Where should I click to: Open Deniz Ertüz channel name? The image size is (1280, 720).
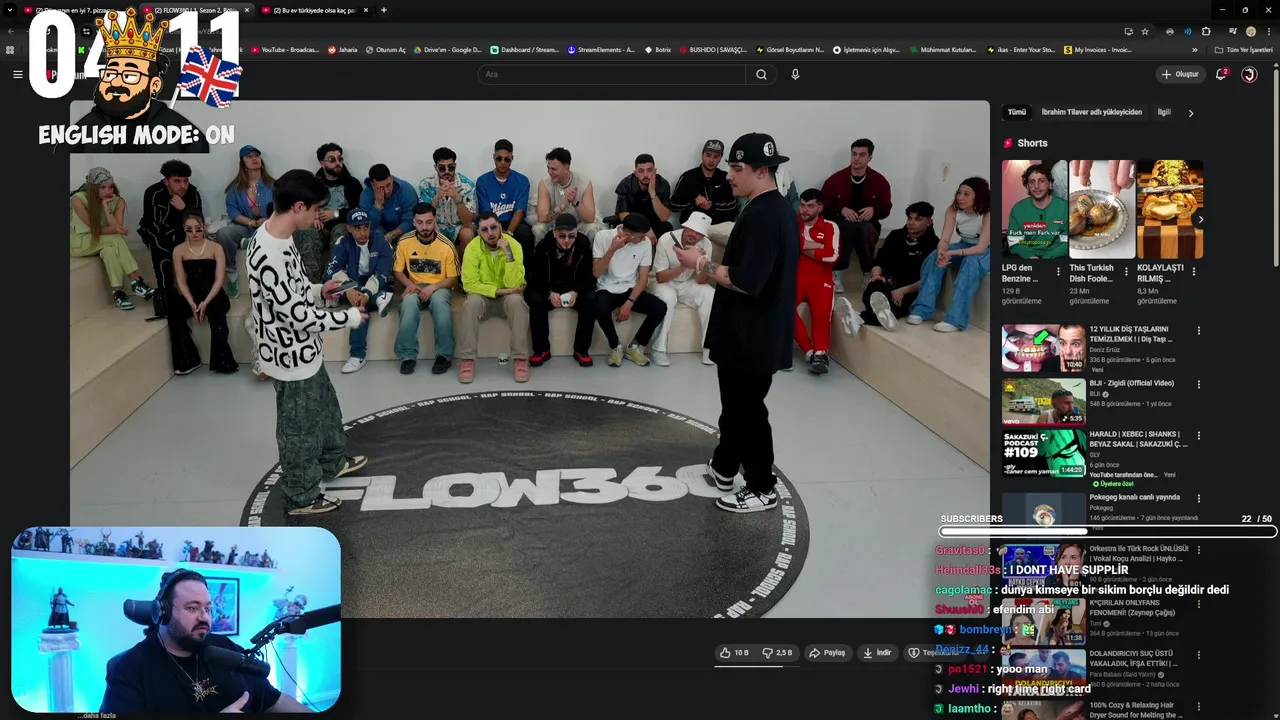1106,350
